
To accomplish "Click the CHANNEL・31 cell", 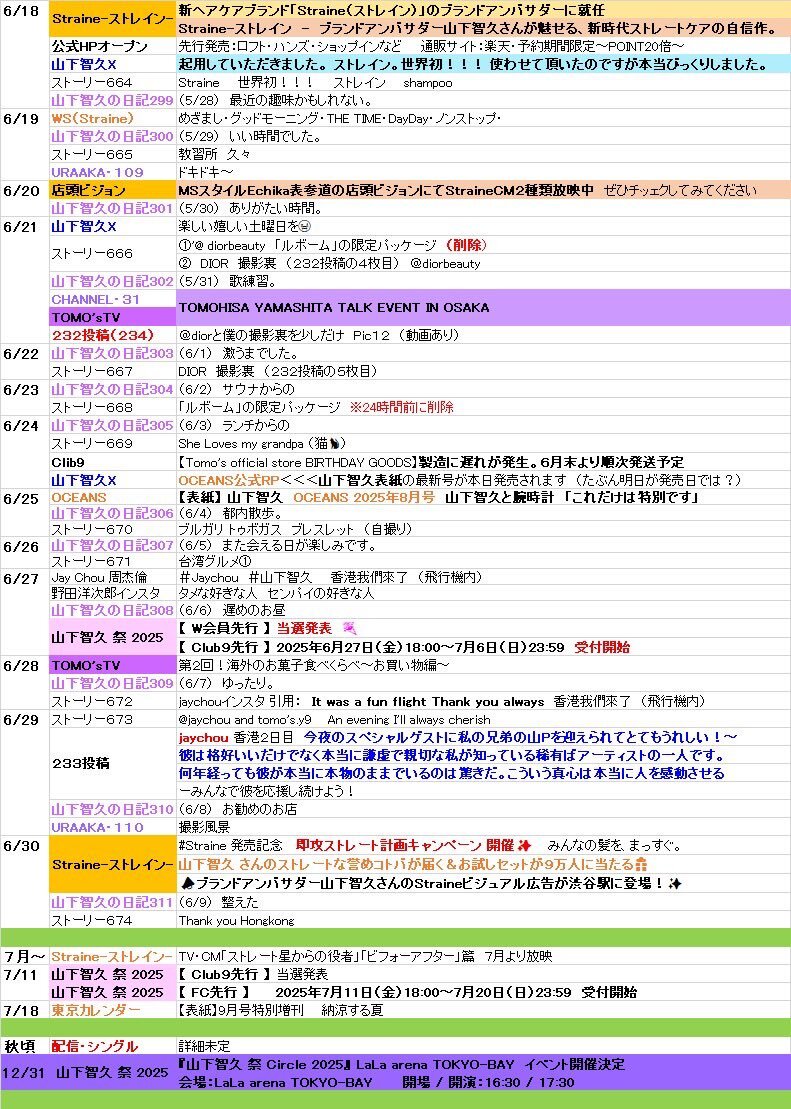I will tap(112, 298).
